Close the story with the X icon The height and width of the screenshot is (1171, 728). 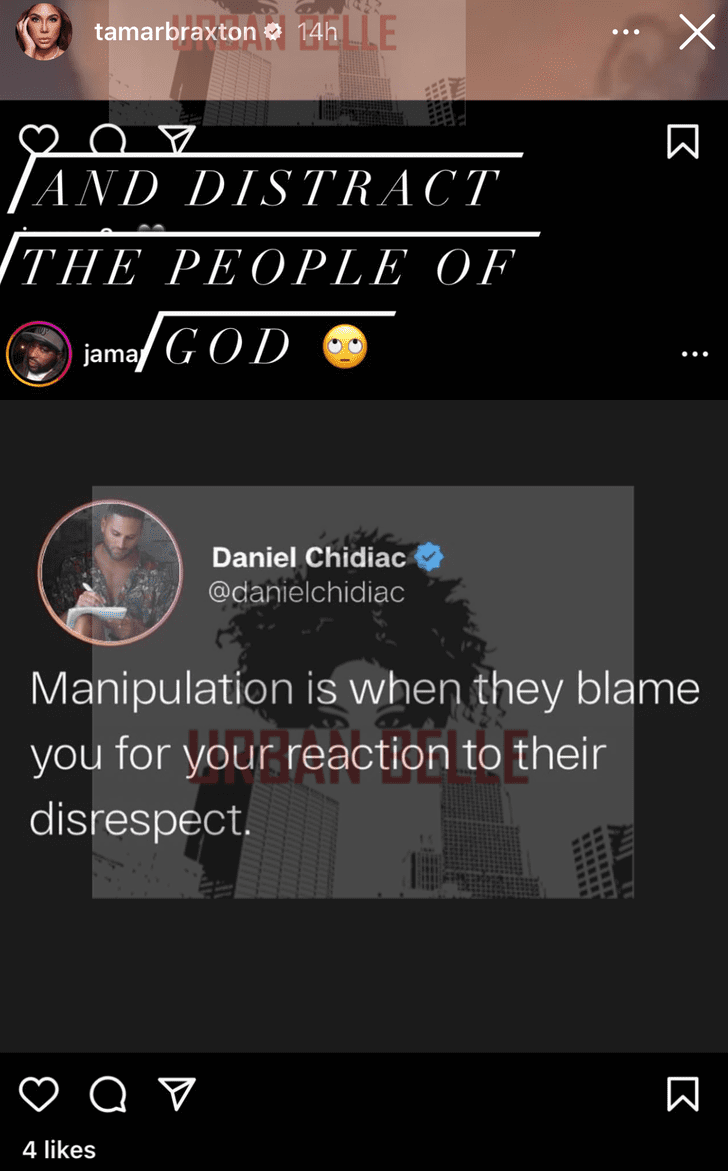coord(697,33)
